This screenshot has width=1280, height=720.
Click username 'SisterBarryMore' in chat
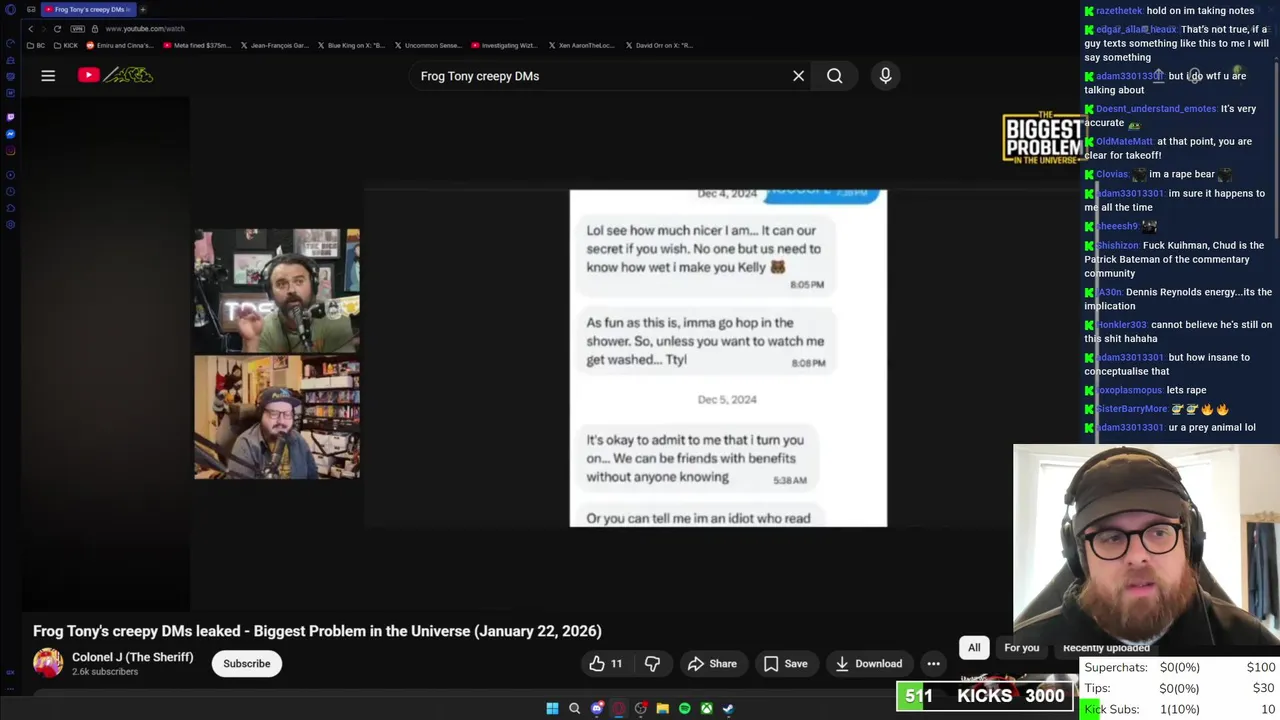pos(1131,408)
